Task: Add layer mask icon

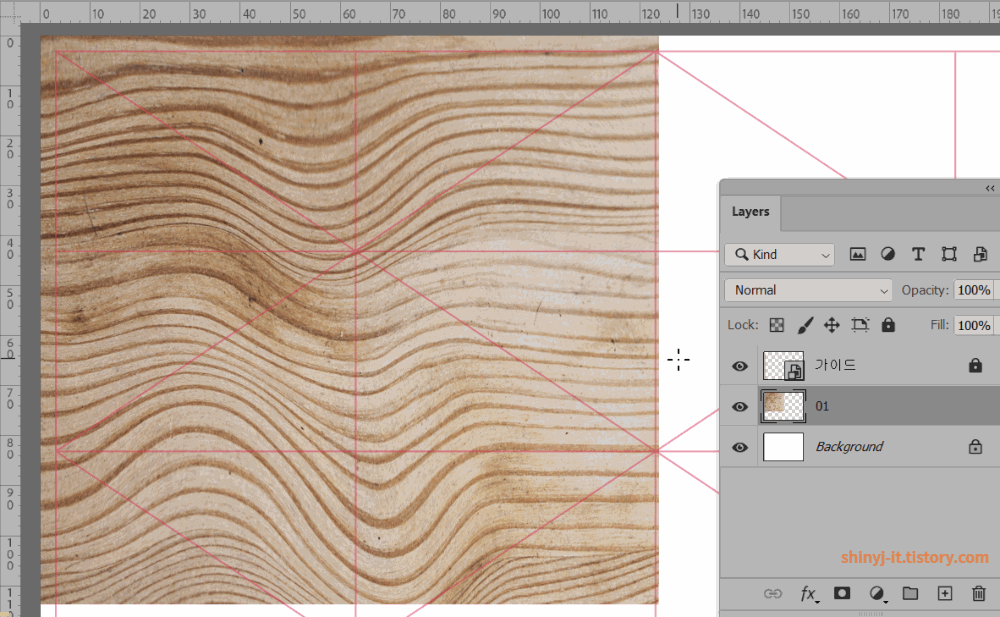Action: 842,593
